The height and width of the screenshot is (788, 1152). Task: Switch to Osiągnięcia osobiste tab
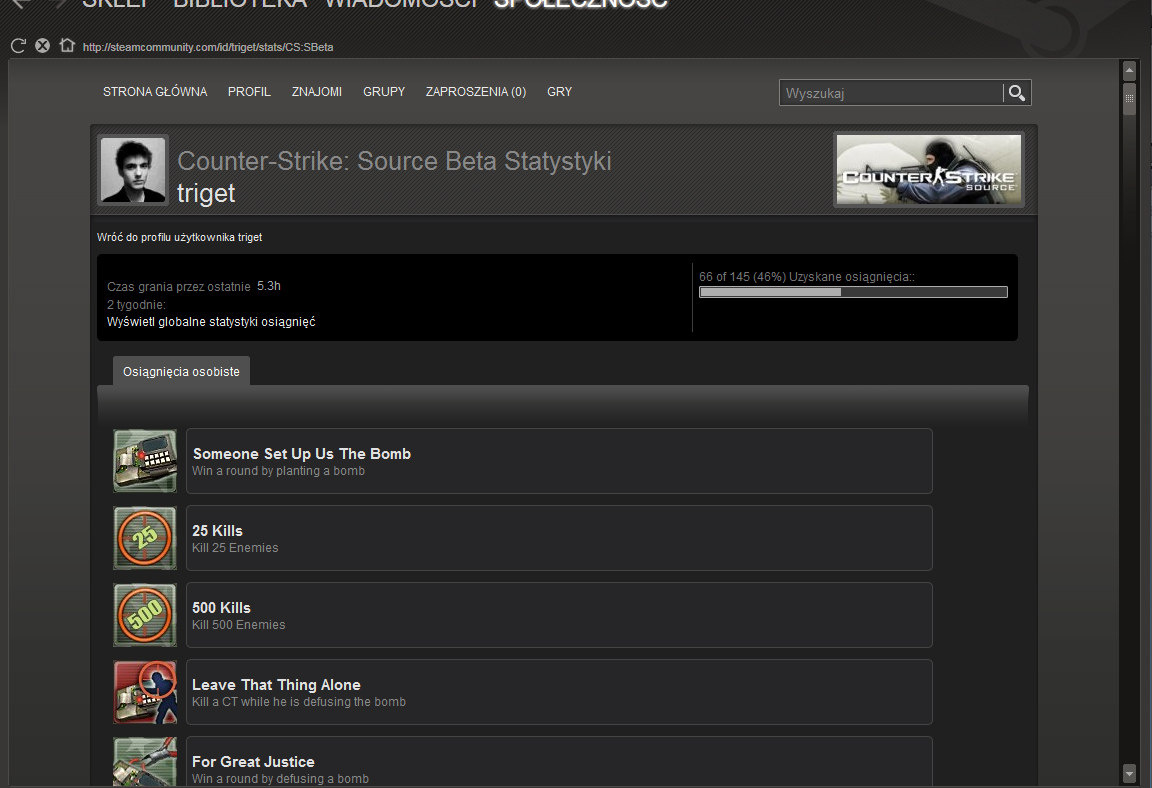click(181, 371)
